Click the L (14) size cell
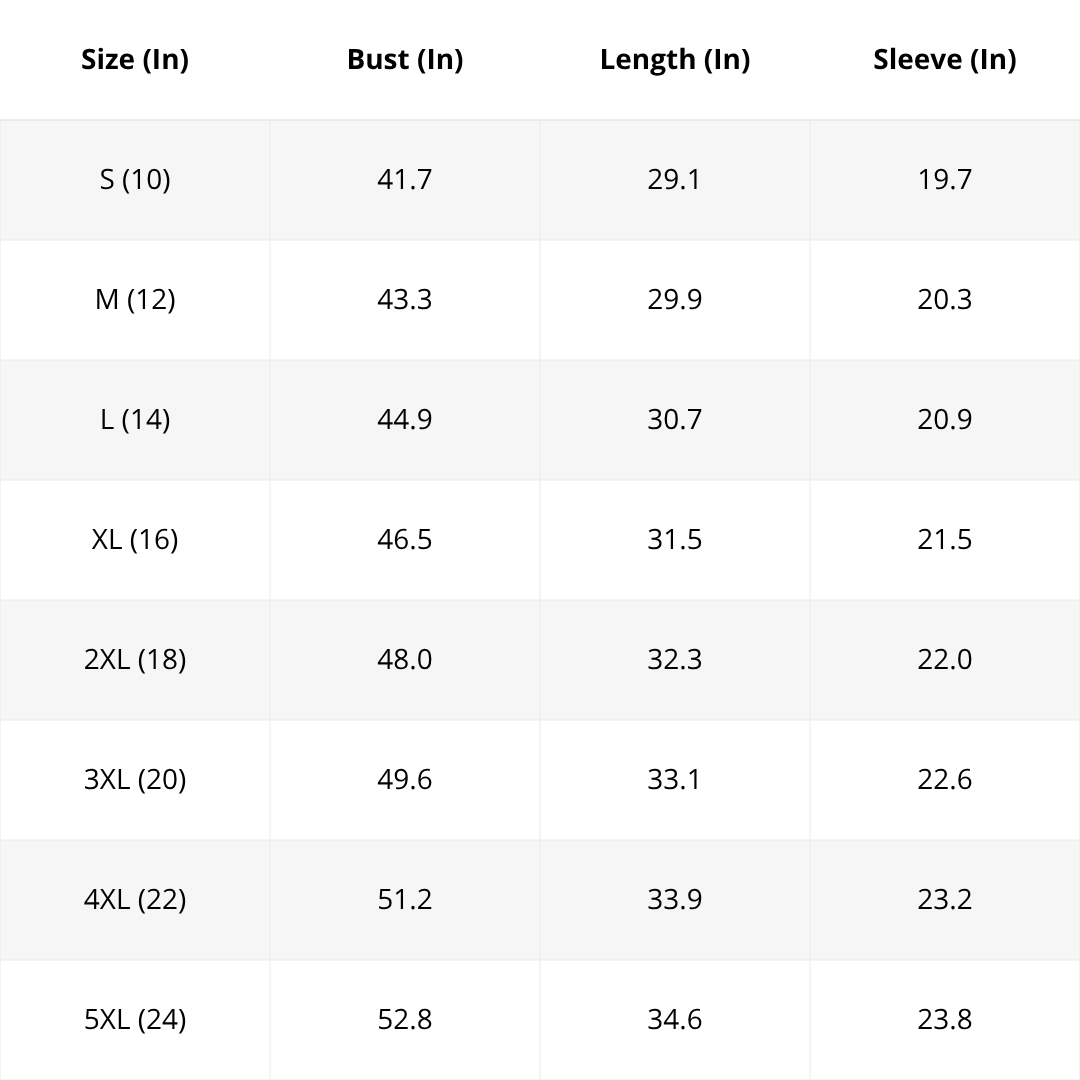The height and width of the screenshot is (1080, 1080). [x=135, y=419]
